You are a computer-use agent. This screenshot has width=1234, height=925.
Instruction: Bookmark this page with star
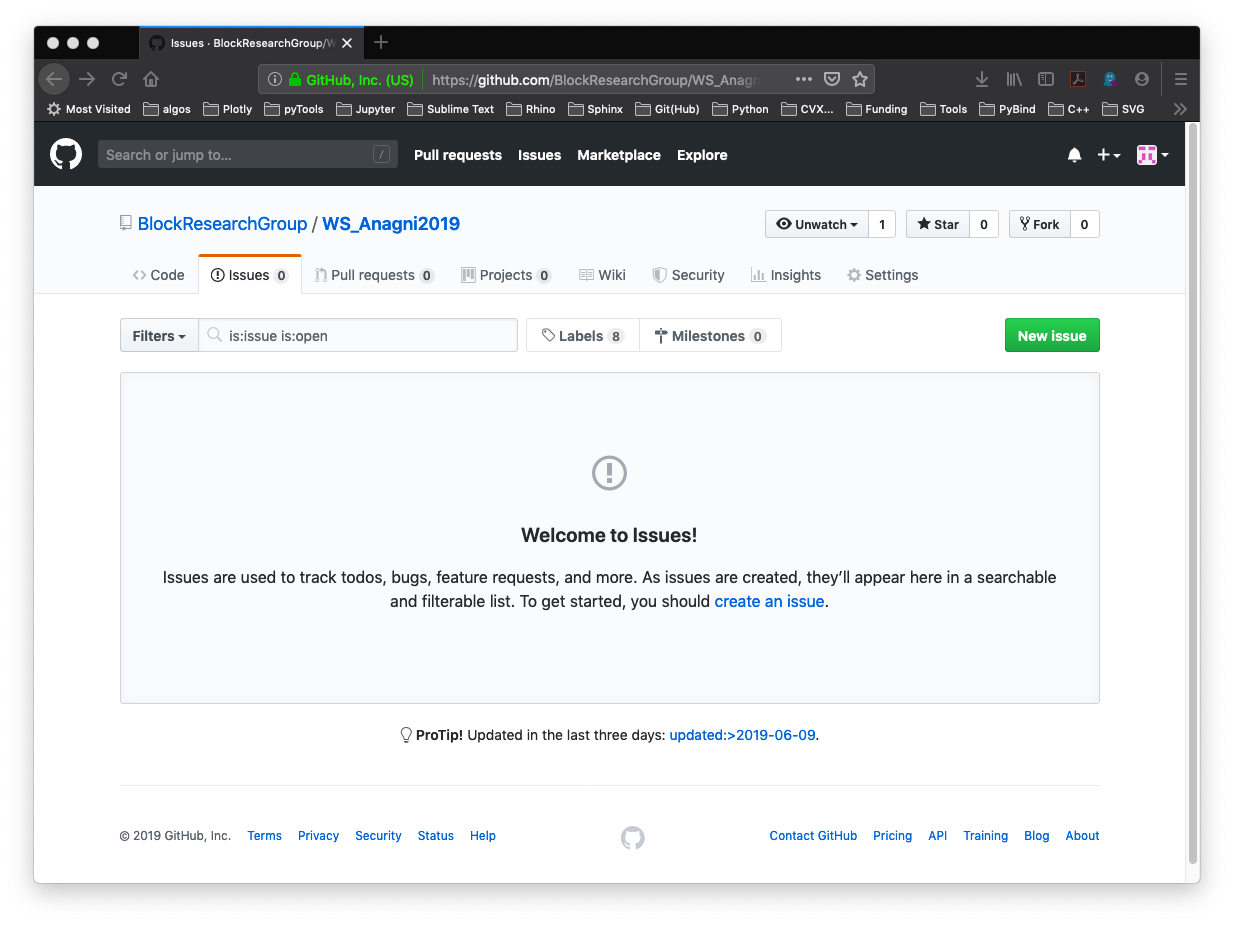(x=860, y=79)
